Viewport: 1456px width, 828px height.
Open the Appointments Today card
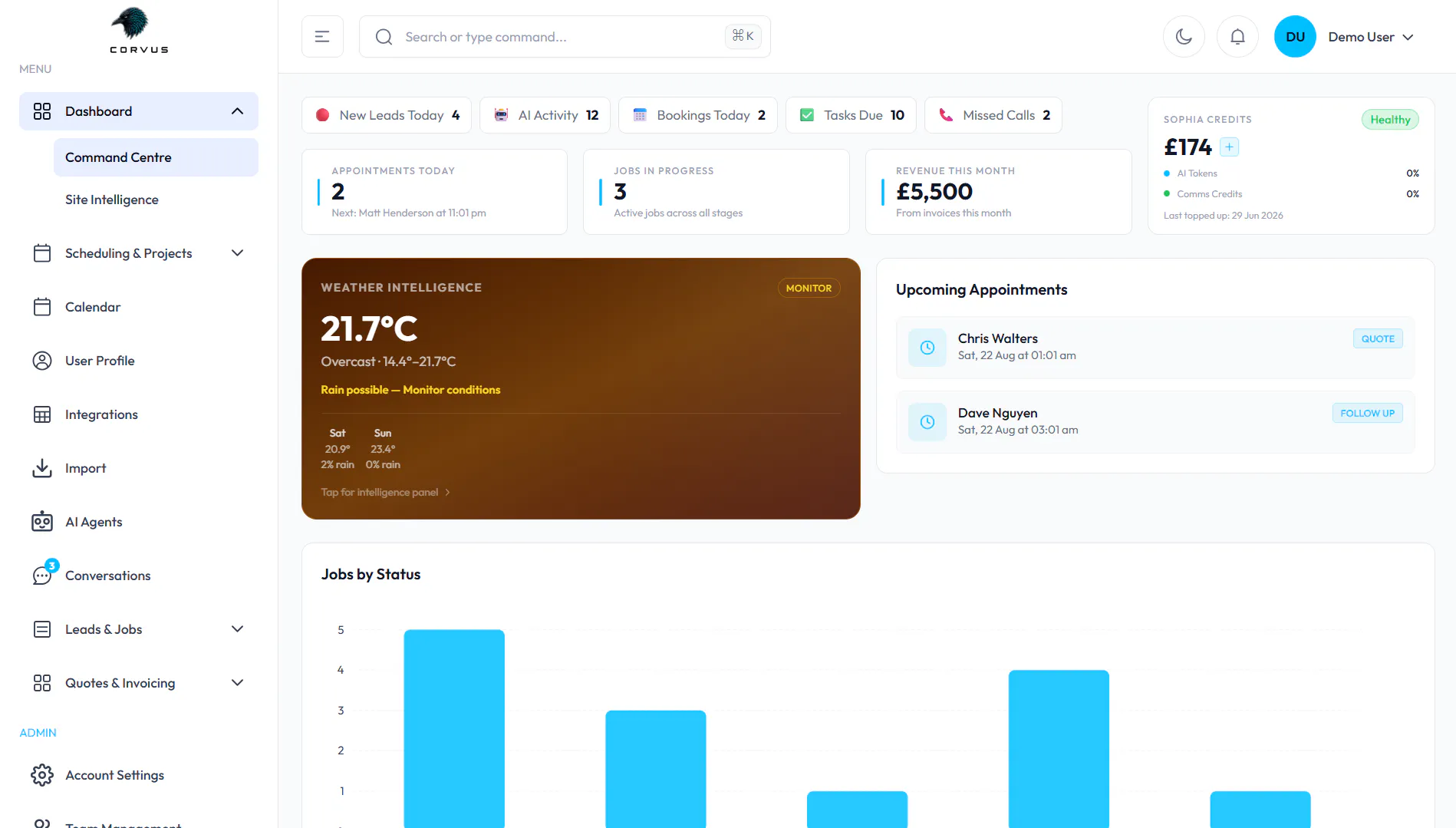(434, 192)
